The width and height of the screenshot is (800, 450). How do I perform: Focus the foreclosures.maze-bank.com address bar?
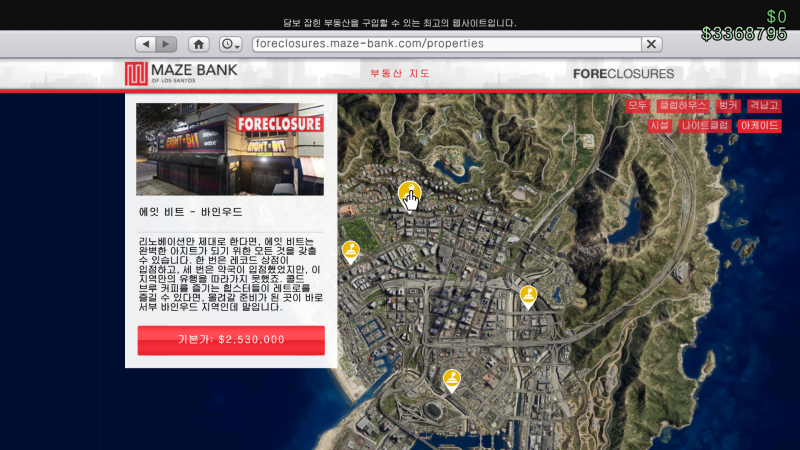pos(446,44)
